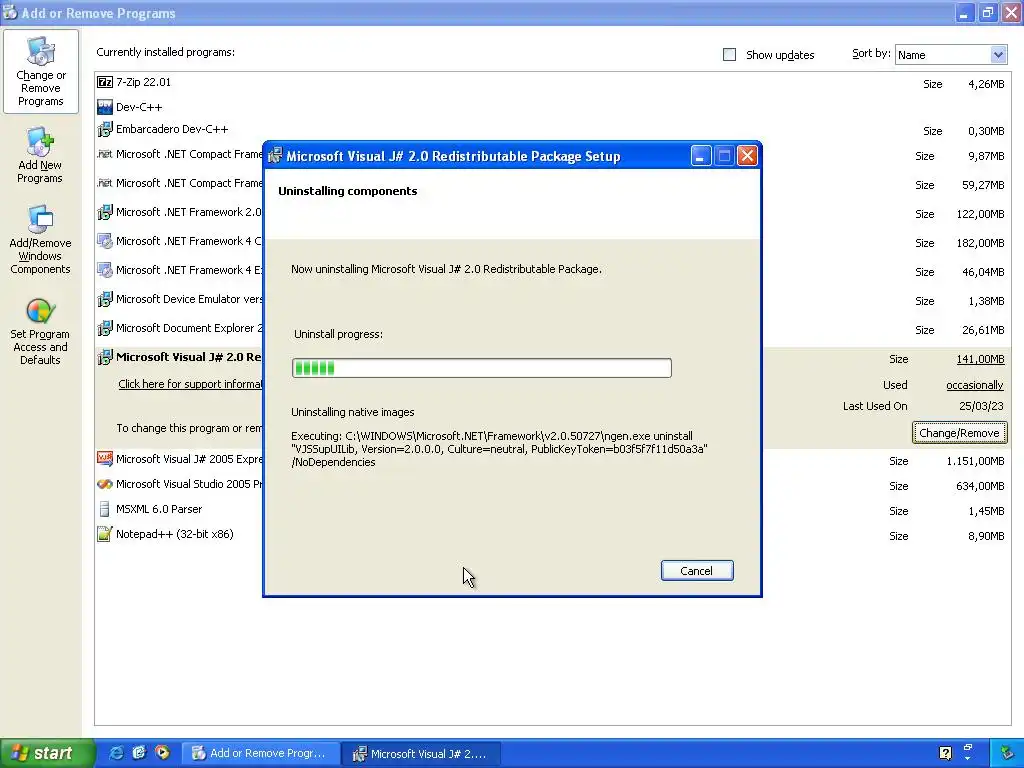The width and height of the screenshot is (1024, 768).
Task: Click the 141,00MB size link
Action: coord(980,359)
